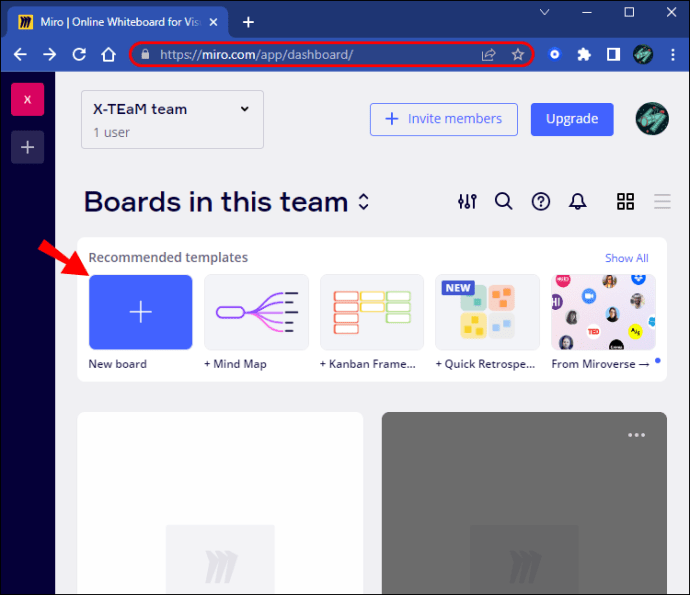Open the From Miroverse templates tile

(x=603, y=312)
